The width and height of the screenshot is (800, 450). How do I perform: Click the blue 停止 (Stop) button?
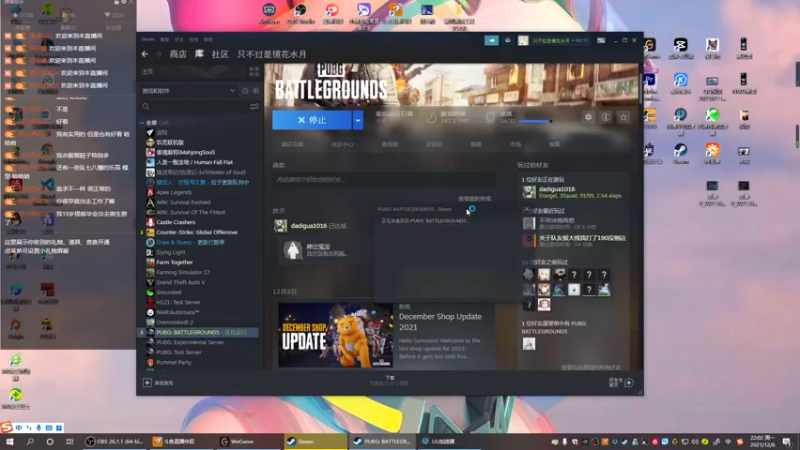pyautogui.click(x=312, y=120)
